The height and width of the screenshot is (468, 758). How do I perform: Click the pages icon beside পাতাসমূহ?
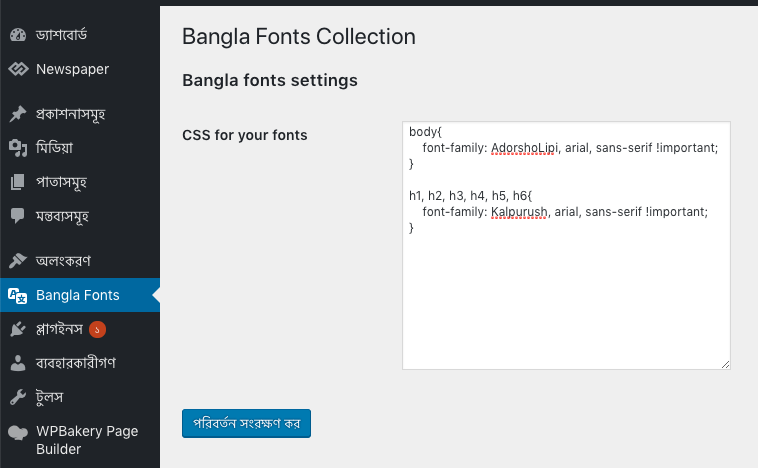click(x=18, y=182)
